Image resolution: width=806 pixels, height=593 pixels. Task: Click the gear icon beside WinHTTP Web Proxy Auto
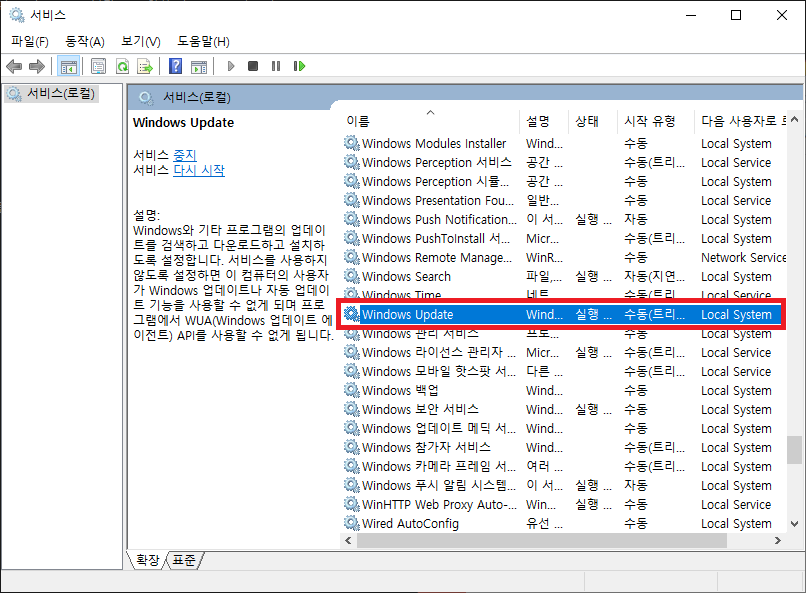coord(352,504)
